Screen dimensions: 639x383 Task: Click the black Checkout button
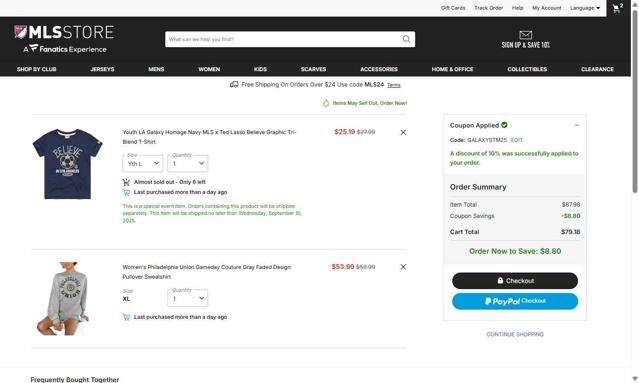coord(515,281)
